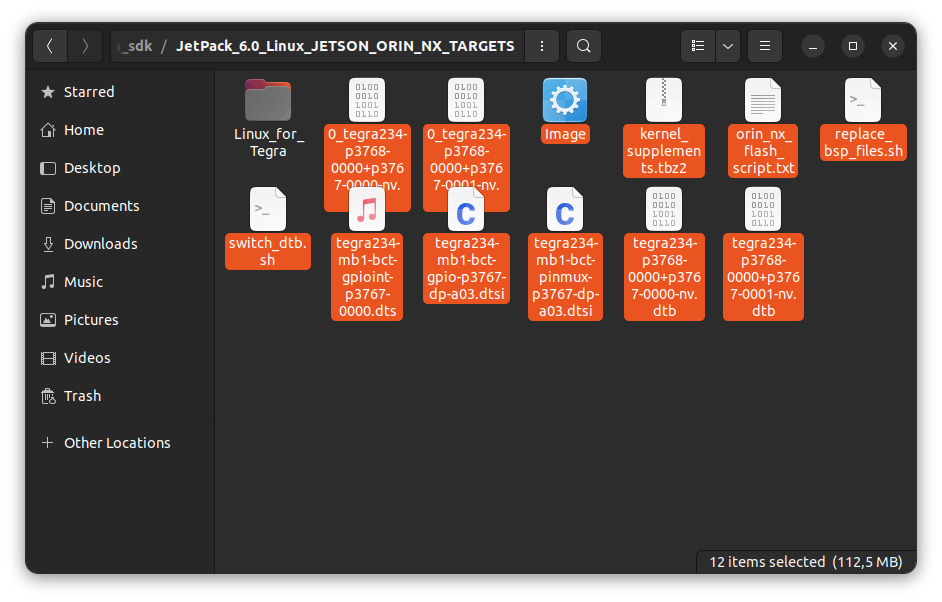Screen dimensions: 942x602
Task: Select the Image gear icon file
Action: click(x=565, y=100)
